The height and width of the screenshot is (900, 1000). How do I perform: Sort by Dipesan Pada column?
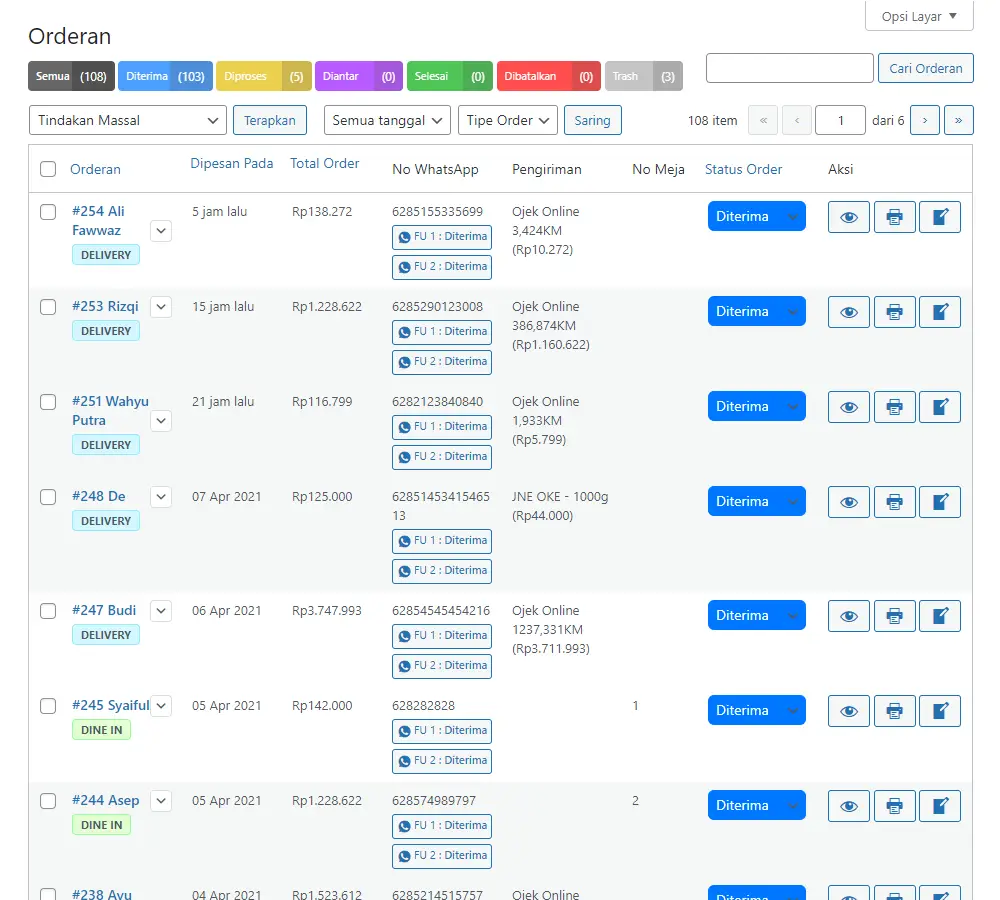click(x=232, y=163)
